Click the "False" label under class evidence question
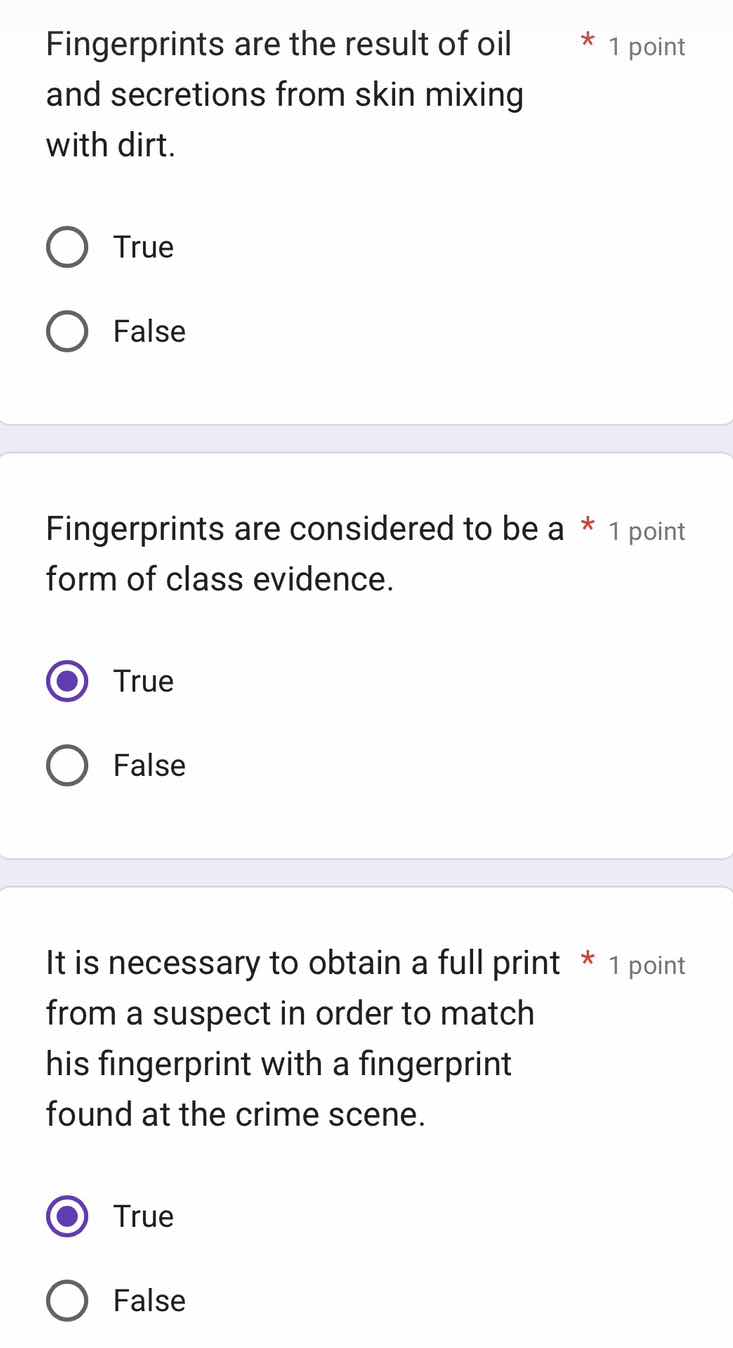This screenshot has height=1348, width=733. [150, 765]
